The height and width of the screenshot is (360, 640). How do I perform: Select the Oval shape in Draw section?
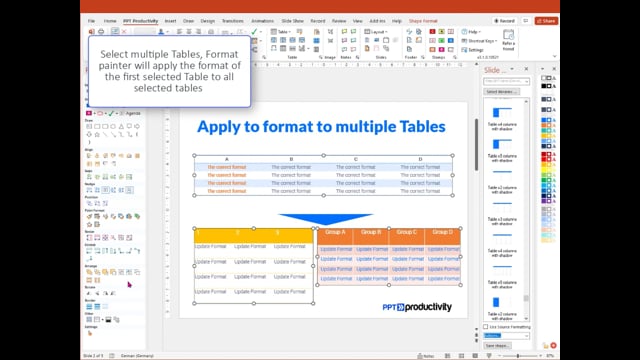[x=113, y=127]
